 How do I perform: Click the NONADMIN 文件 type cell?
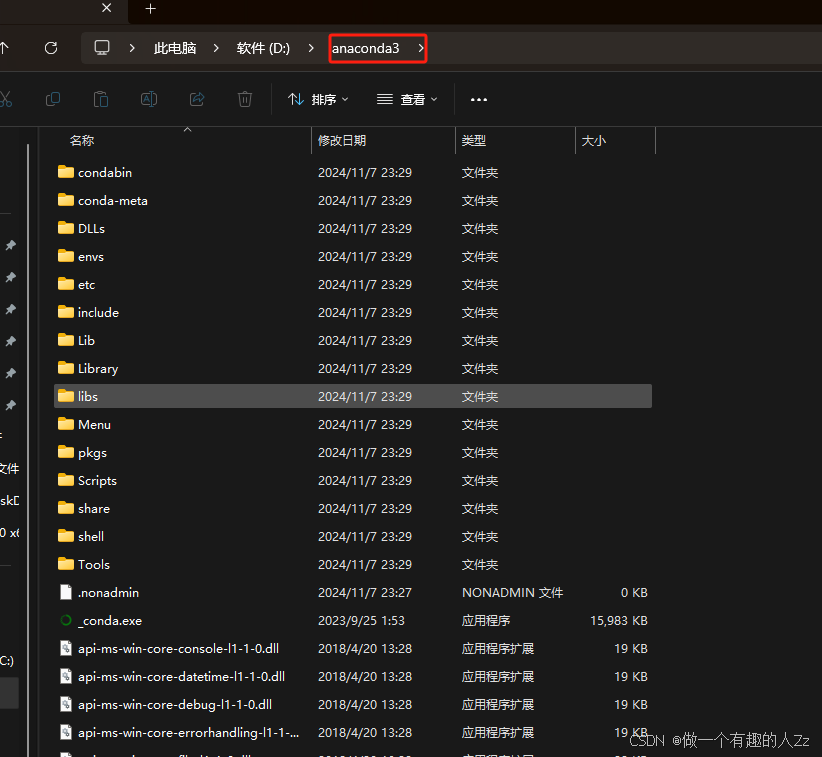coord(512,592)
